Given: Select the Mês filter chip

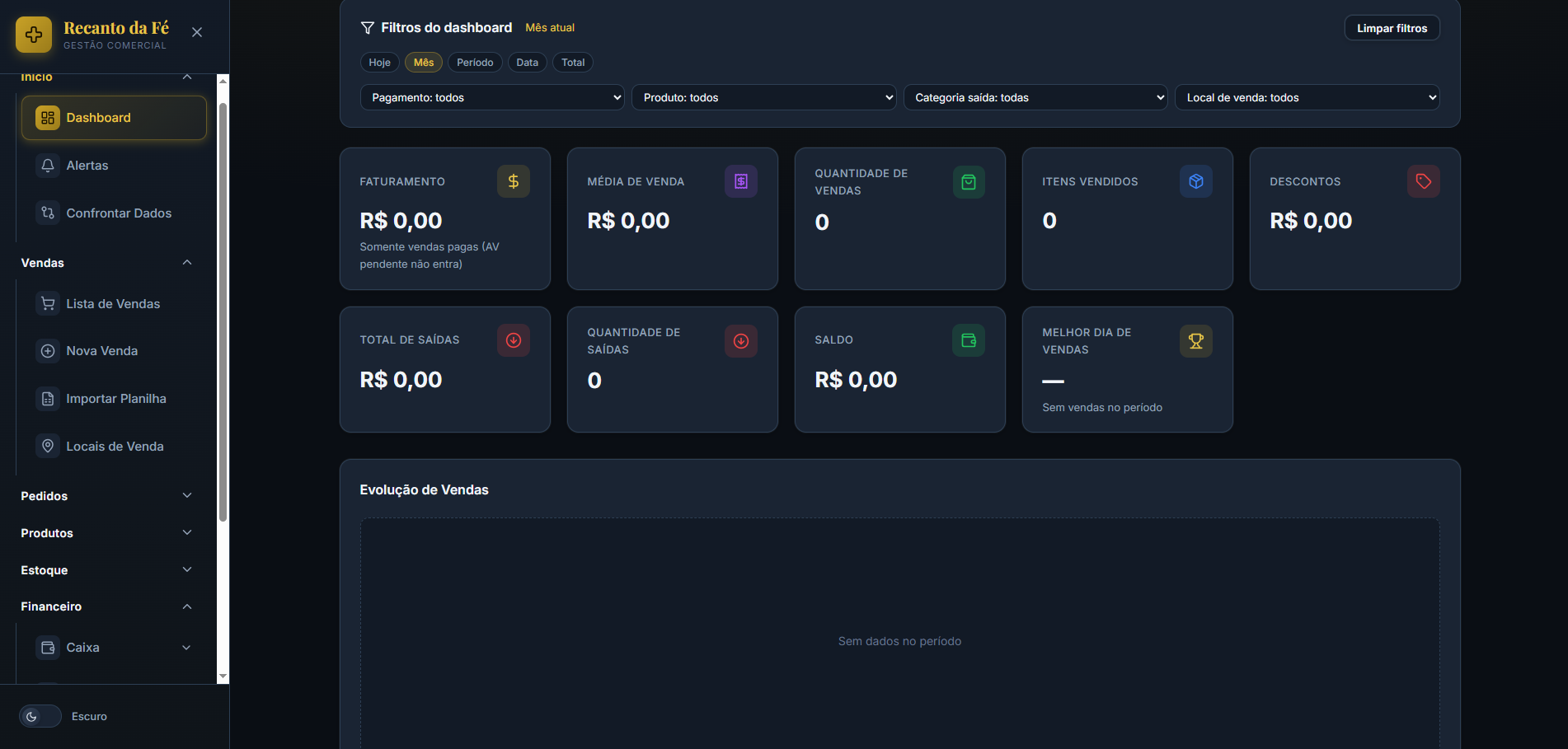Looking at the screenshot, I should tap(424, 63).
